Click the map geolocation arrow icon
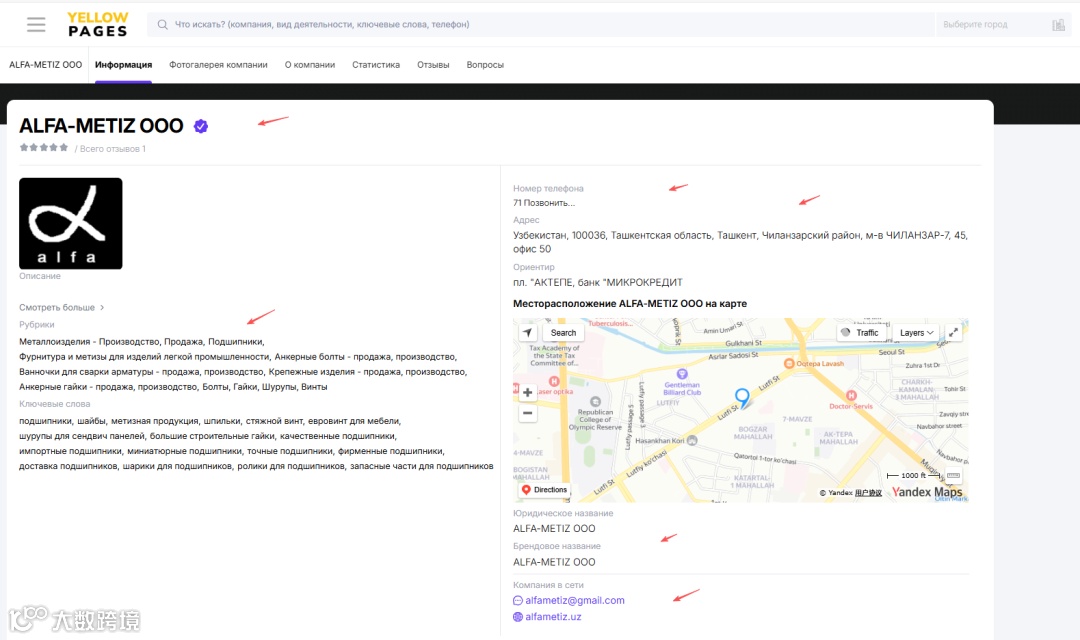 point(528,333)
